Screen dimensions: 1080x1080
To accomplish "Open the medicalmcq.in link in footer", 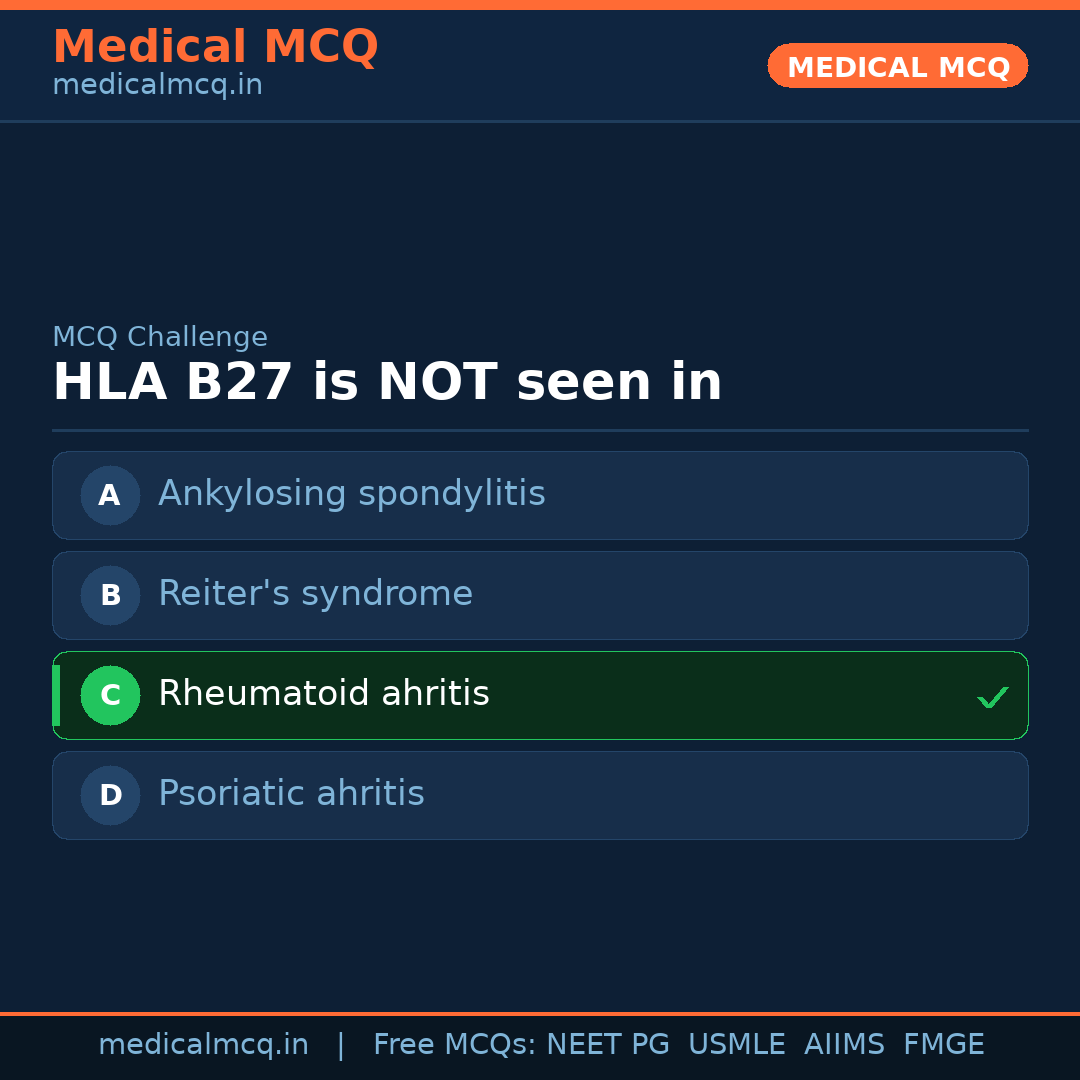I will pos(203,1045).
